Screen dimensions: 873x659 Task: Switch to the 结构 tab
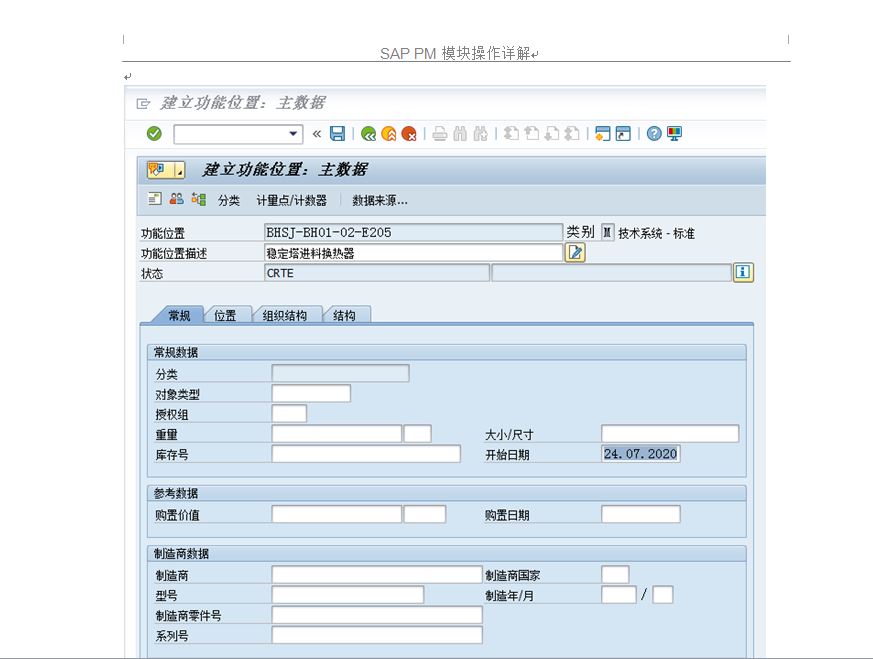point(344,316)
